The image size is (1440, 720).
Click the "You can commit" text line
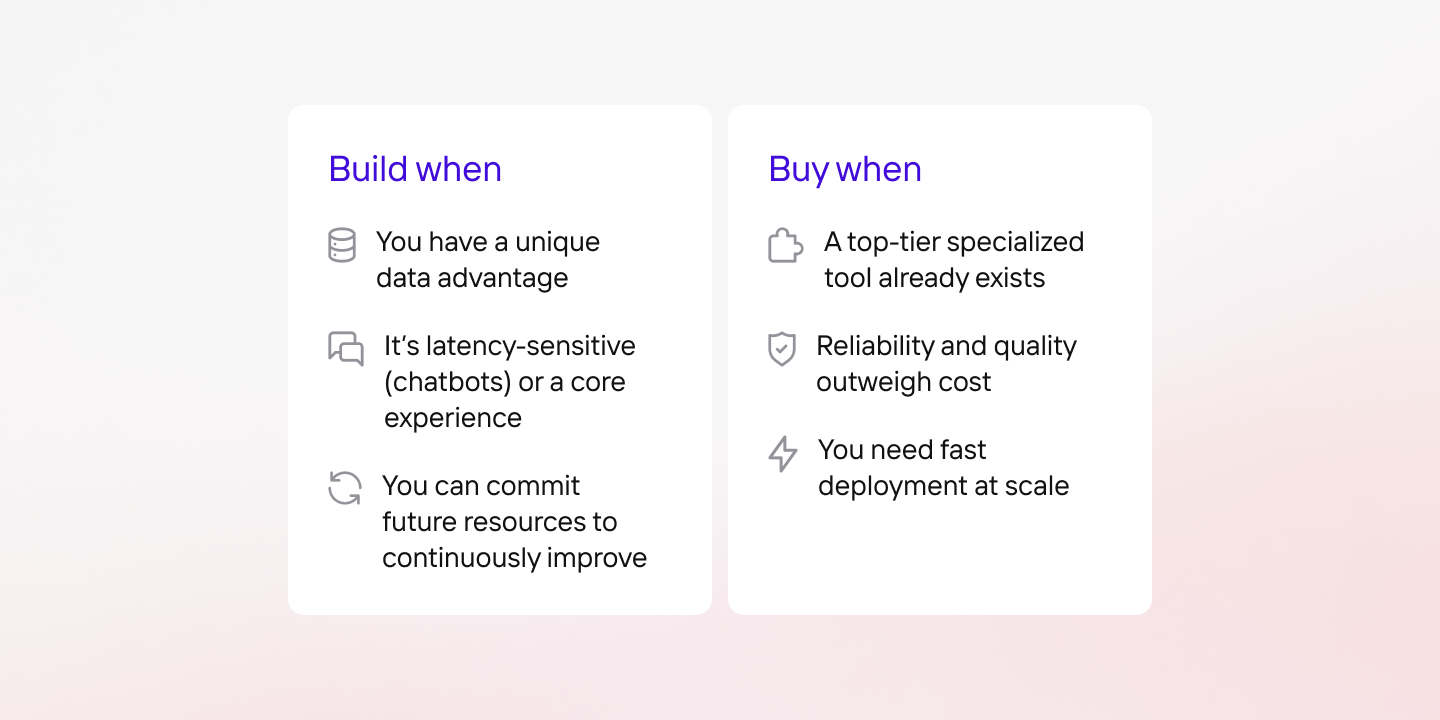(x=481, y=486)
